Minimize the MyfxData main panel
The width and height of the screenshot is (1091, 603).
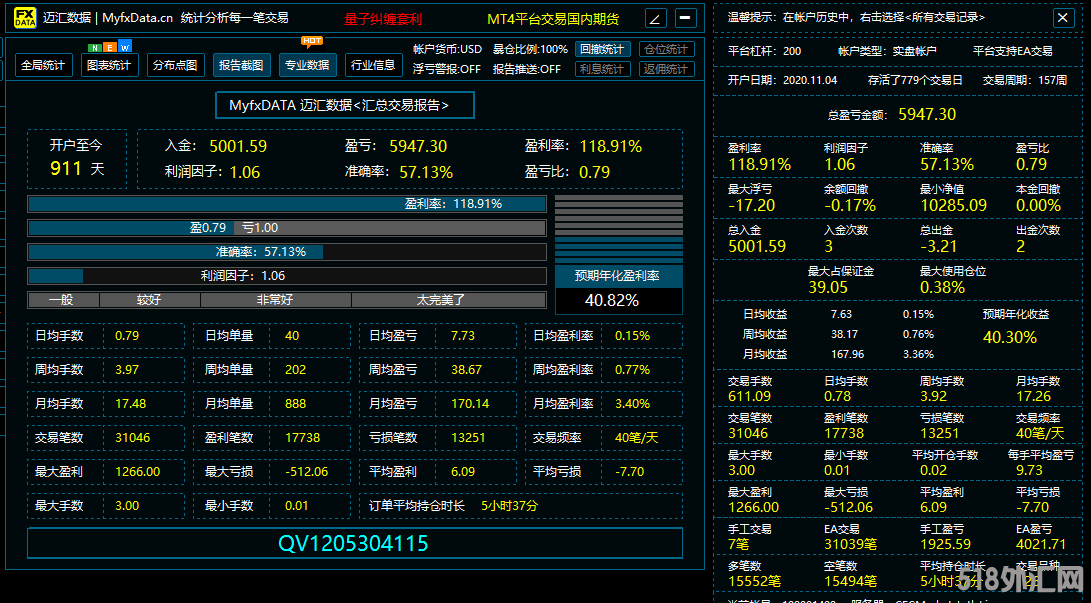tap(685, 18)
